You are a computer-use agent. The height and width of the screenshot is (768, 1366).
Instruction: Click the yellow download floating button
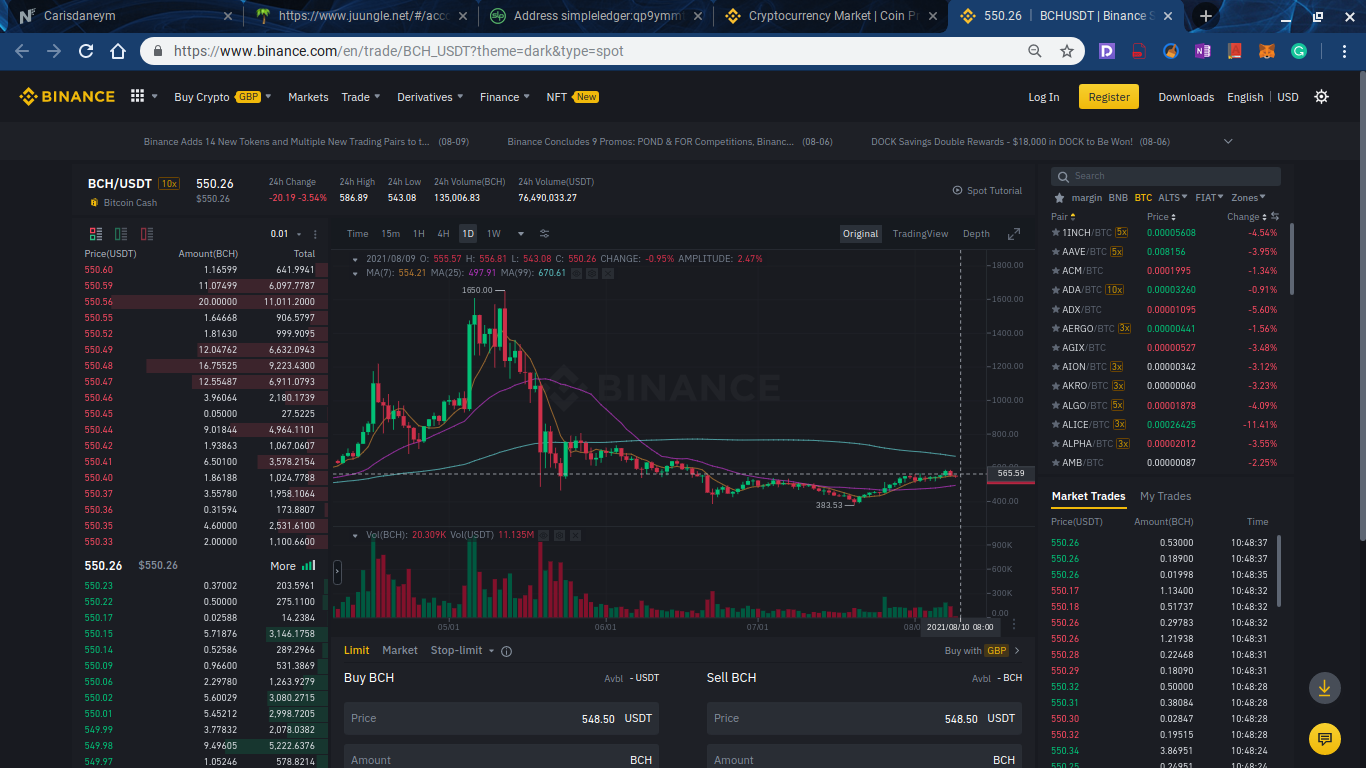[1324, 687]
